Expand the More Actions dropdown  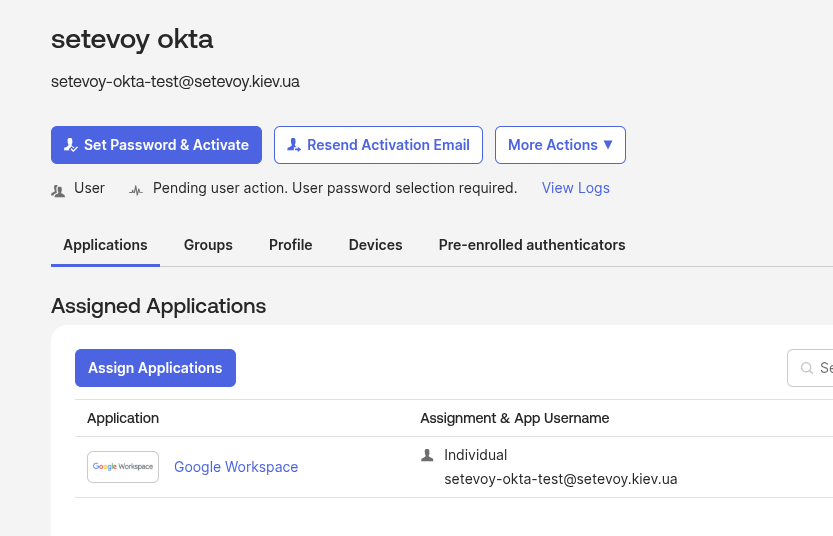560,145
